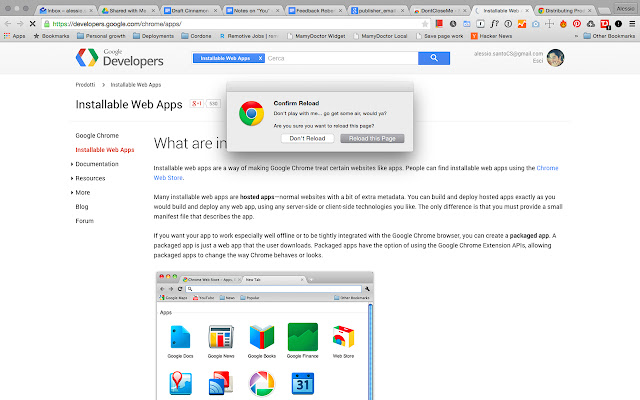
Task: Stop loading the page with X button
Action: 32,24
